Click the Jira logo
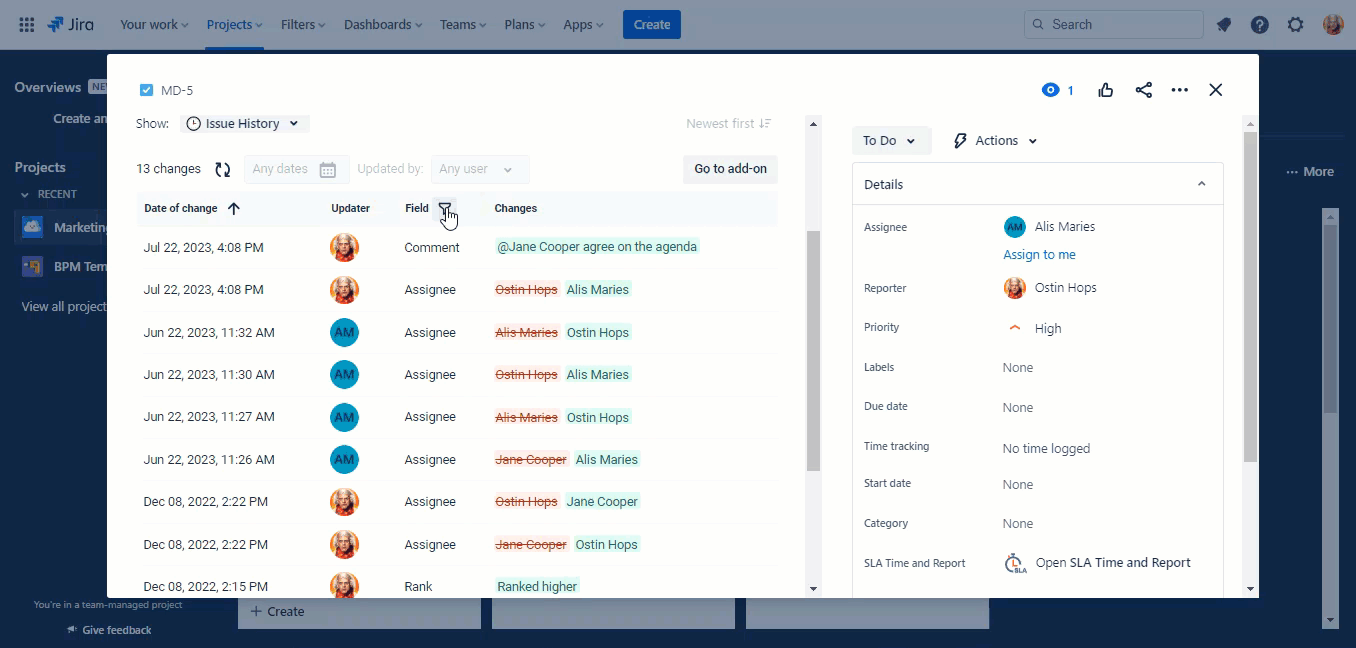 [70, 24]
